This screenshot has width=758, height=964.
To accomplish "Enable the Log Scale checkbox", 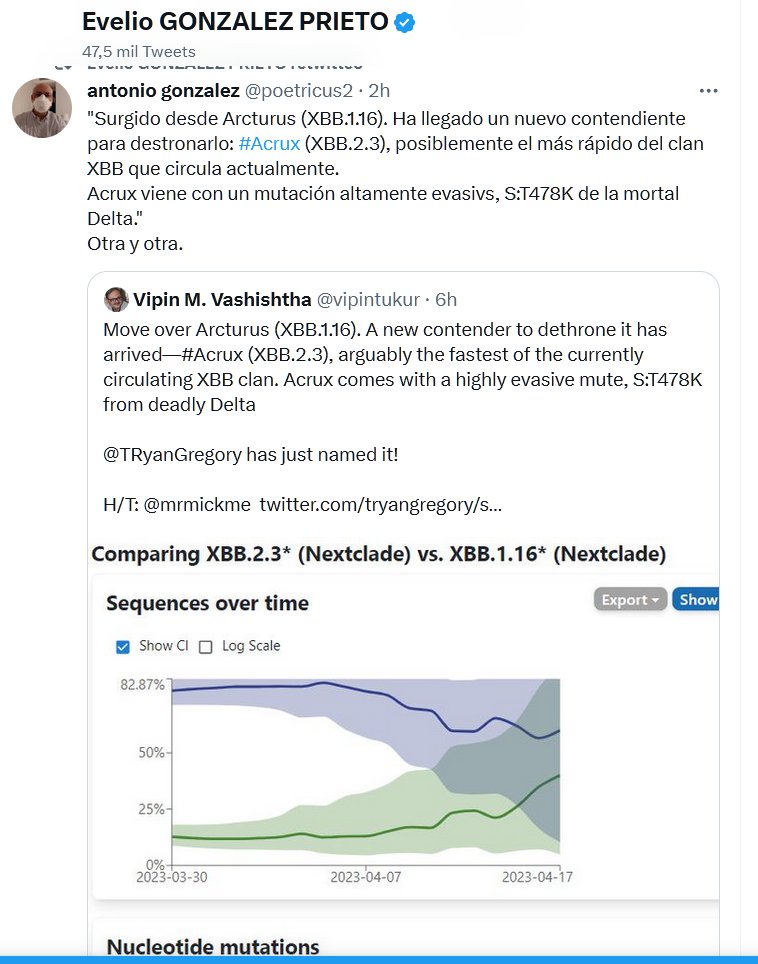I will click(206, 647).
